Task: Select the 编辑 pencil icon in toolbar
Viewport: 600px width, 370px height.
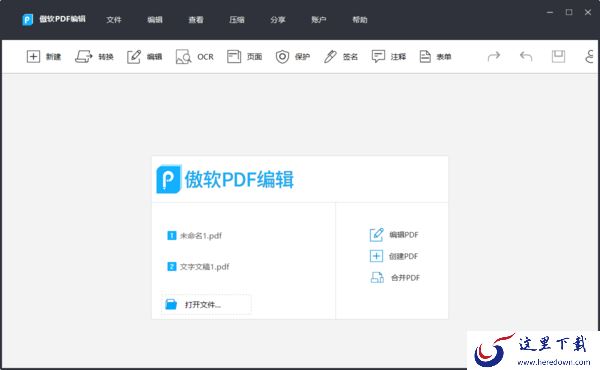Action: pyautogui.click(x=134, y=57)
